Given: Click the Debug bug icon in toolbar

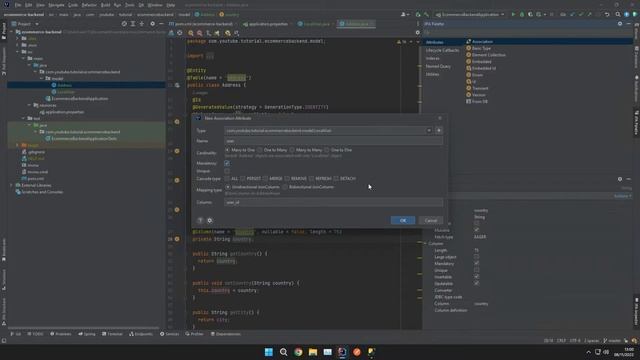Looking at the screenshot, I should click(522, 14).
